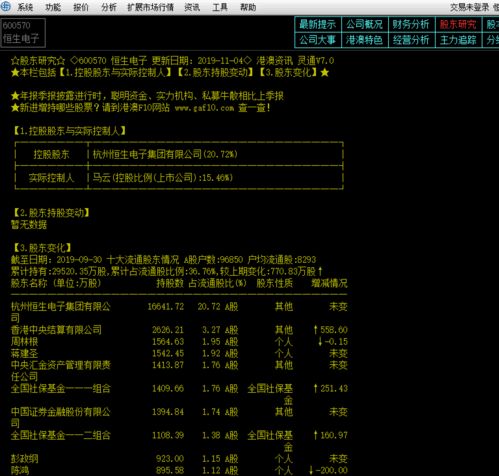Image resolution: width=499 pixels, height=476 pixels.
Task: Click the 持股数 column header
Action: [170, 283]
